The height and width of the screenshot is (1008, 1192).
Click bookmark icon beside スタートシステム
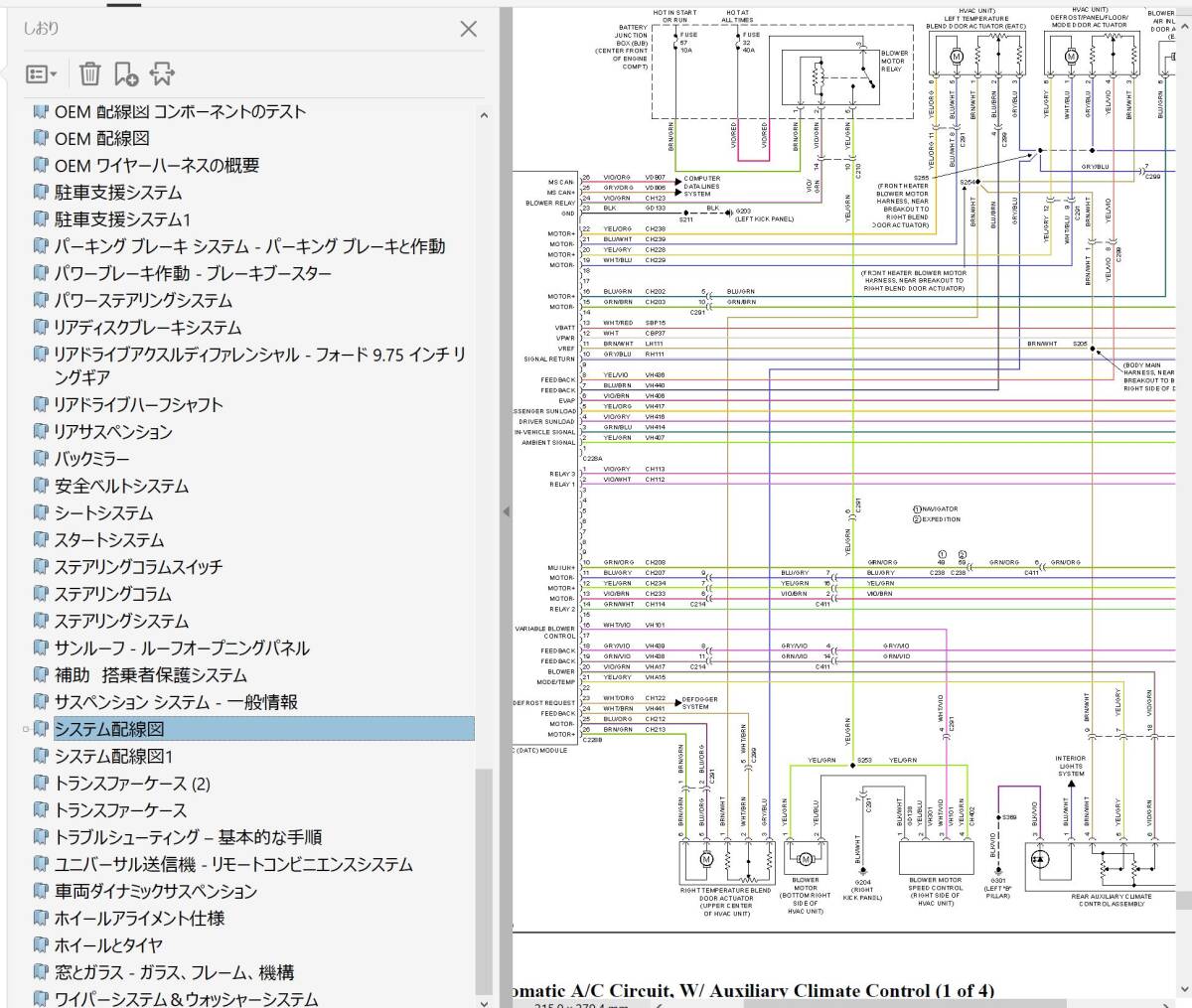41,539
